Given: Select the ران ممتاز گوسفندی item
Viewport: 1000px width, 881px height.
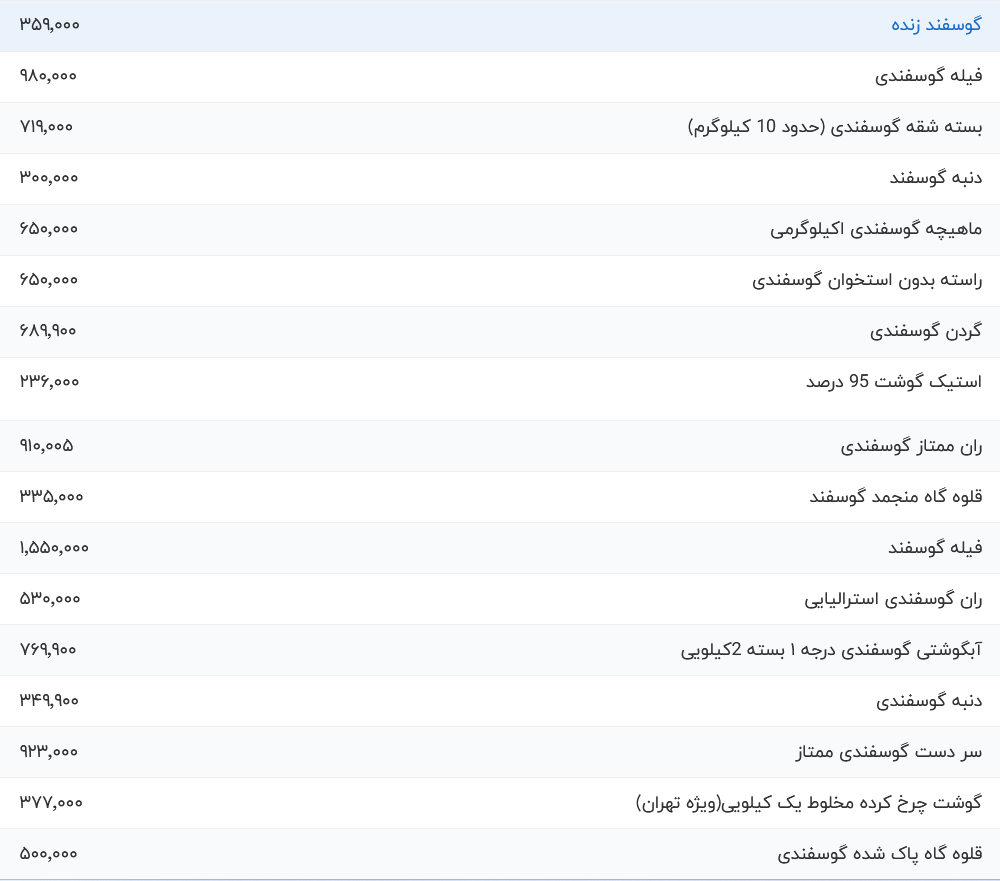Looking at the screenshot, I should [x=911, y=446].
